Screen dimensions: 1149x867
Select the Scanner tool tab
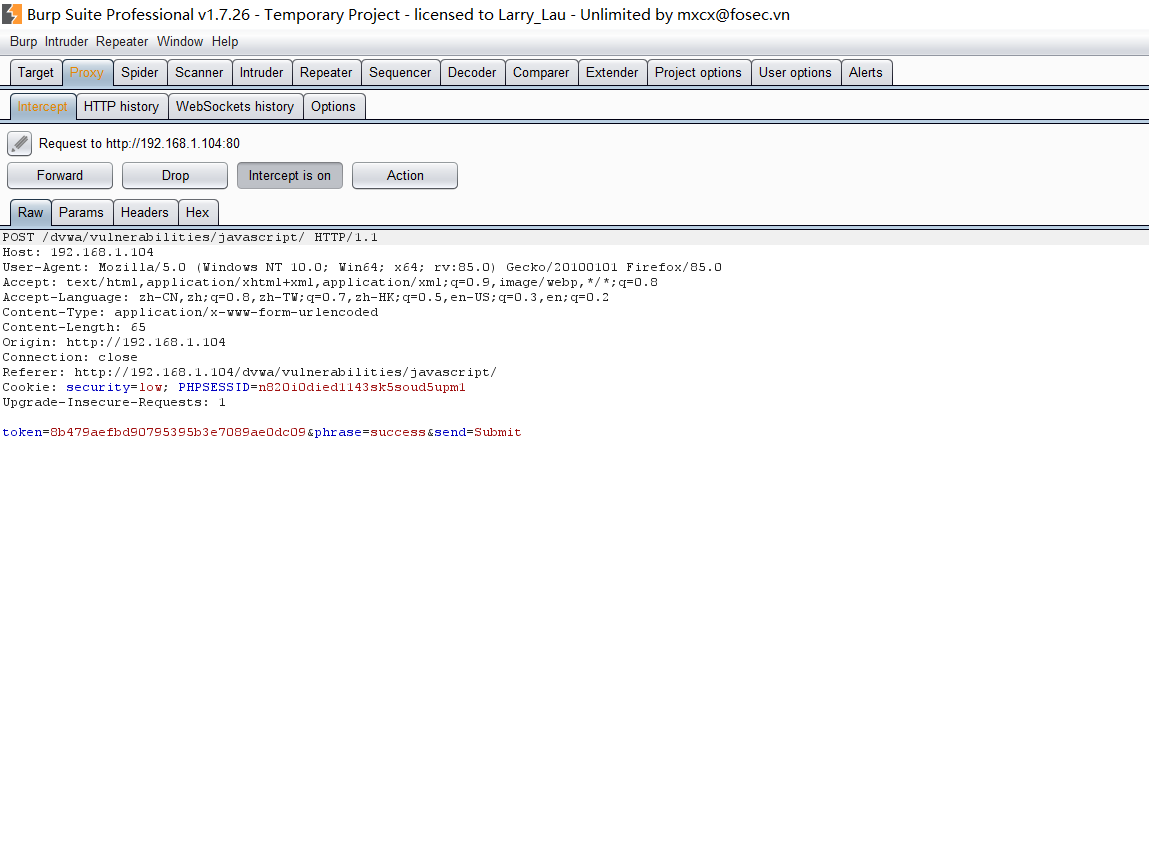199,73
